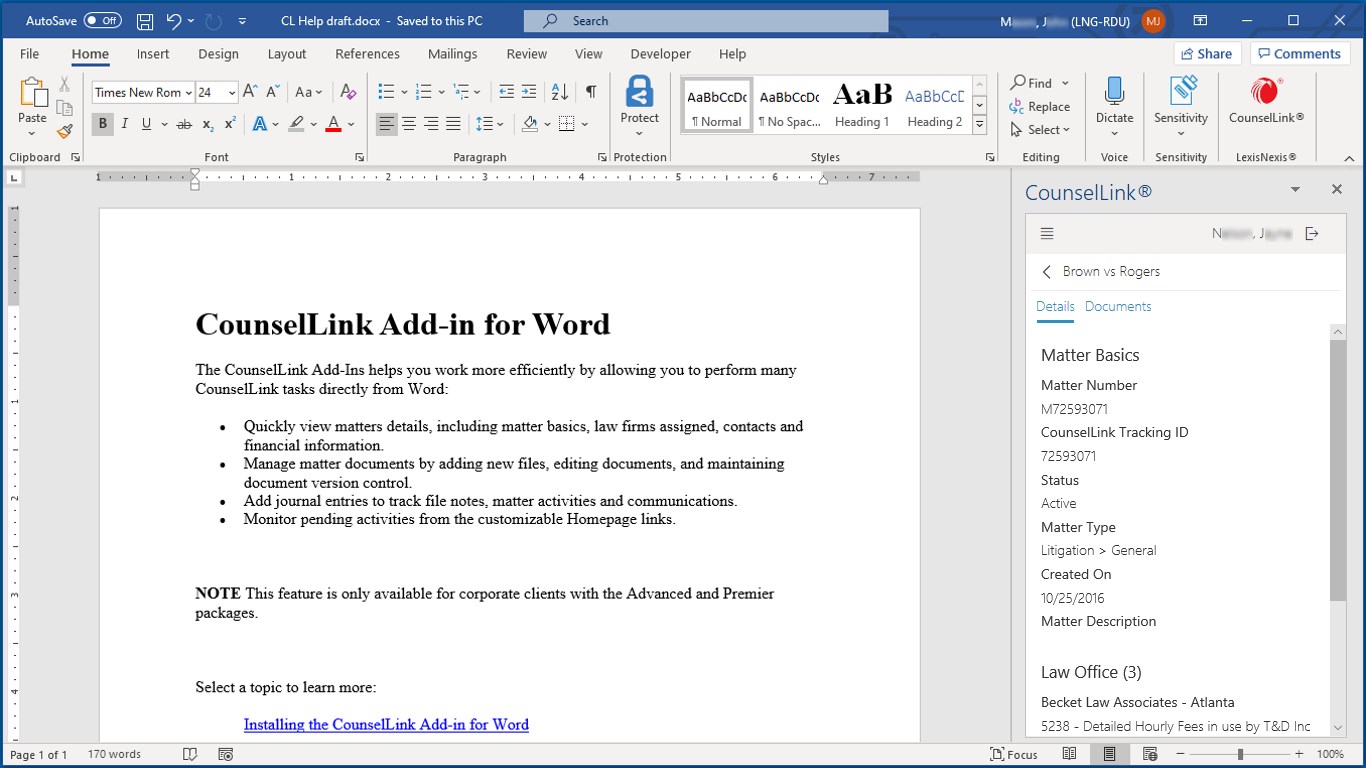Sort the selected text alphabetically
The width and height of the screenshot is (1366, 768).
(x=560, y=92)
